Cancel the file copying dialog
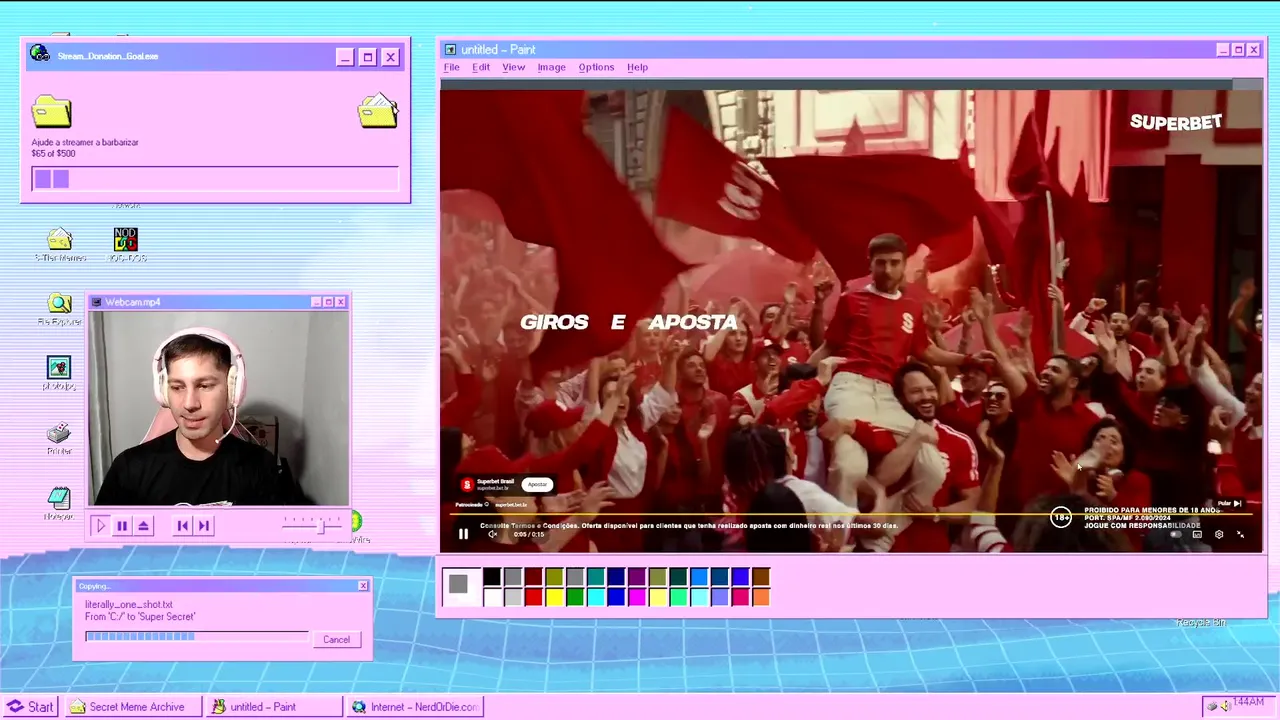 336,639
